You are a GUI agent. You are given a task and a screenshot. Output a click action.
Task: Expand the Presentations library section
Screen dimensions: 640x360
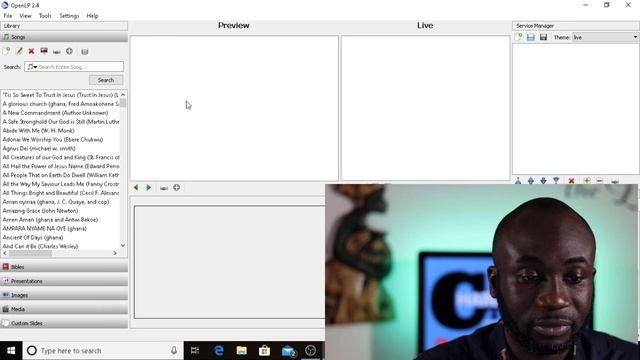[x=64, y=281]
